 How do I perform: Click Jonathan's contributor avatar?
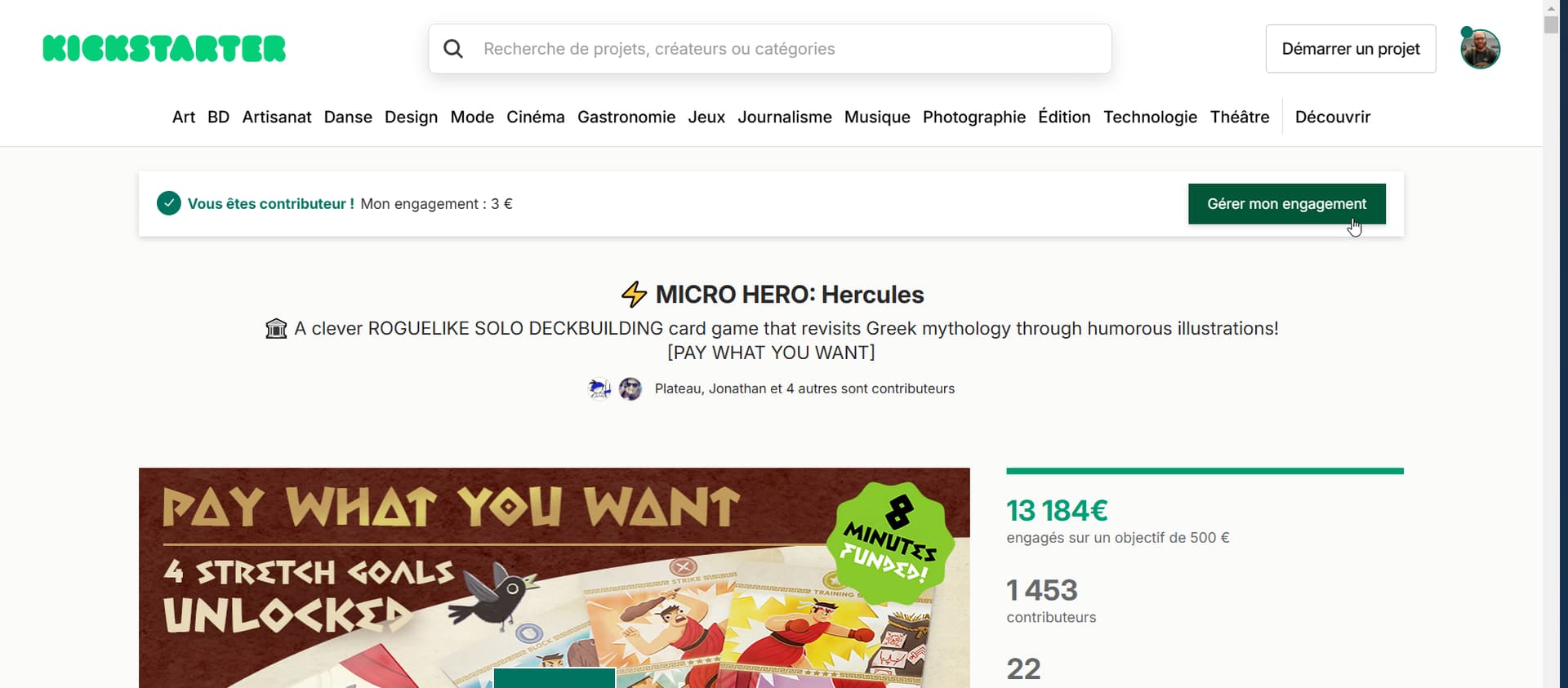point(630,389)
